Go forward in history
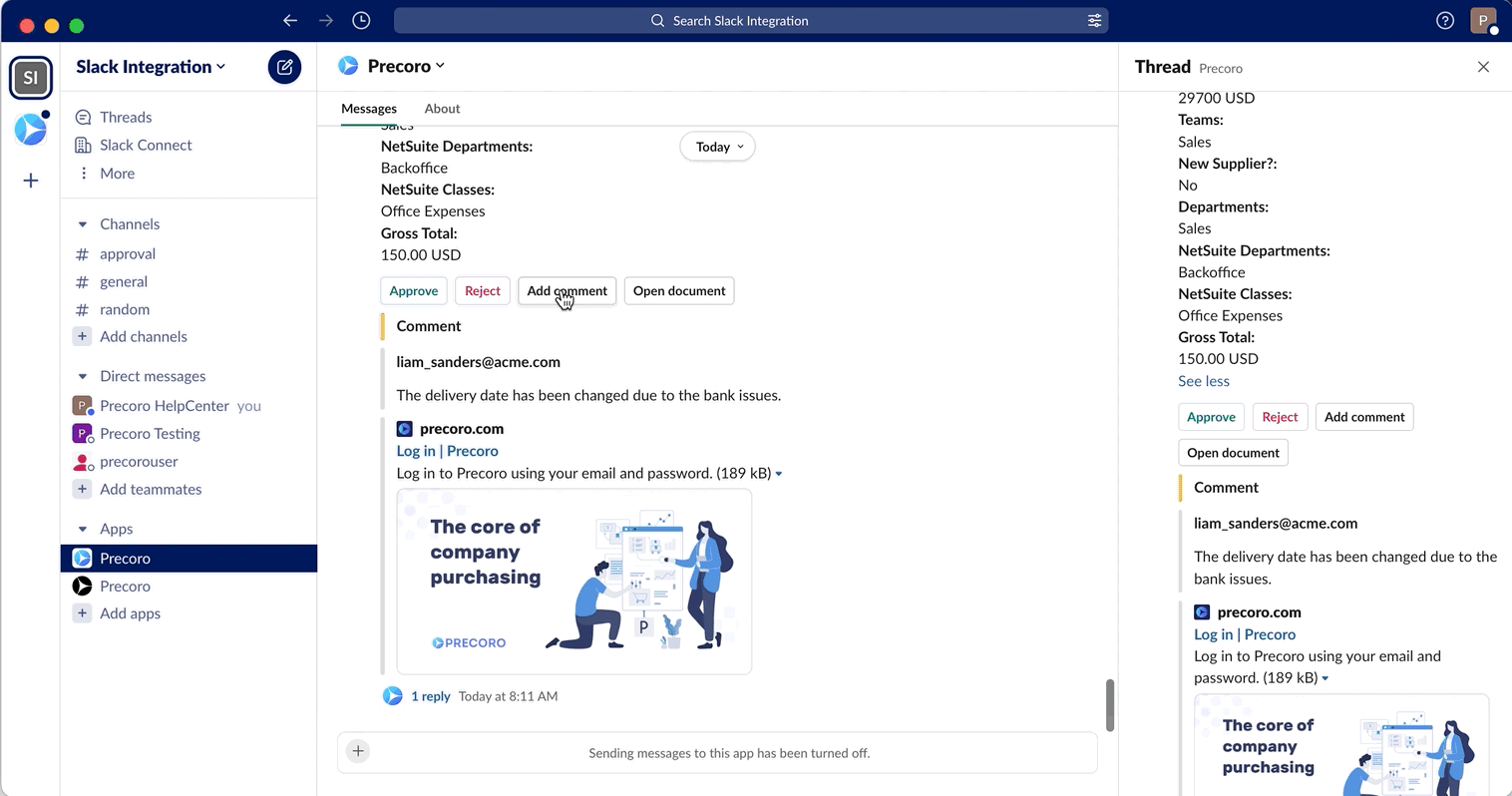 click(x=326, y=20)
